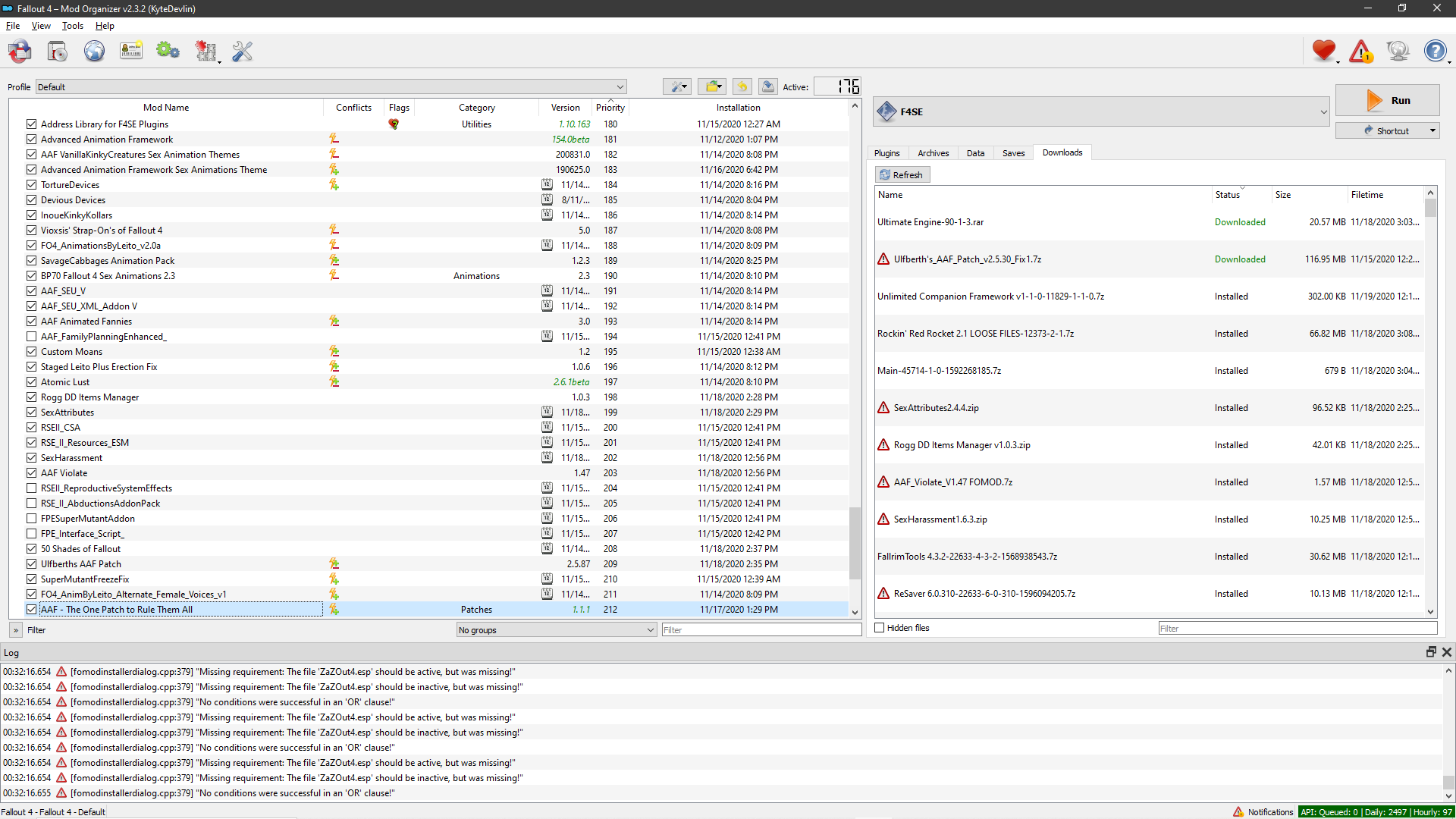Open the Executables gears icon
The image size is (1456, 819).
click(x=168, y=52)
